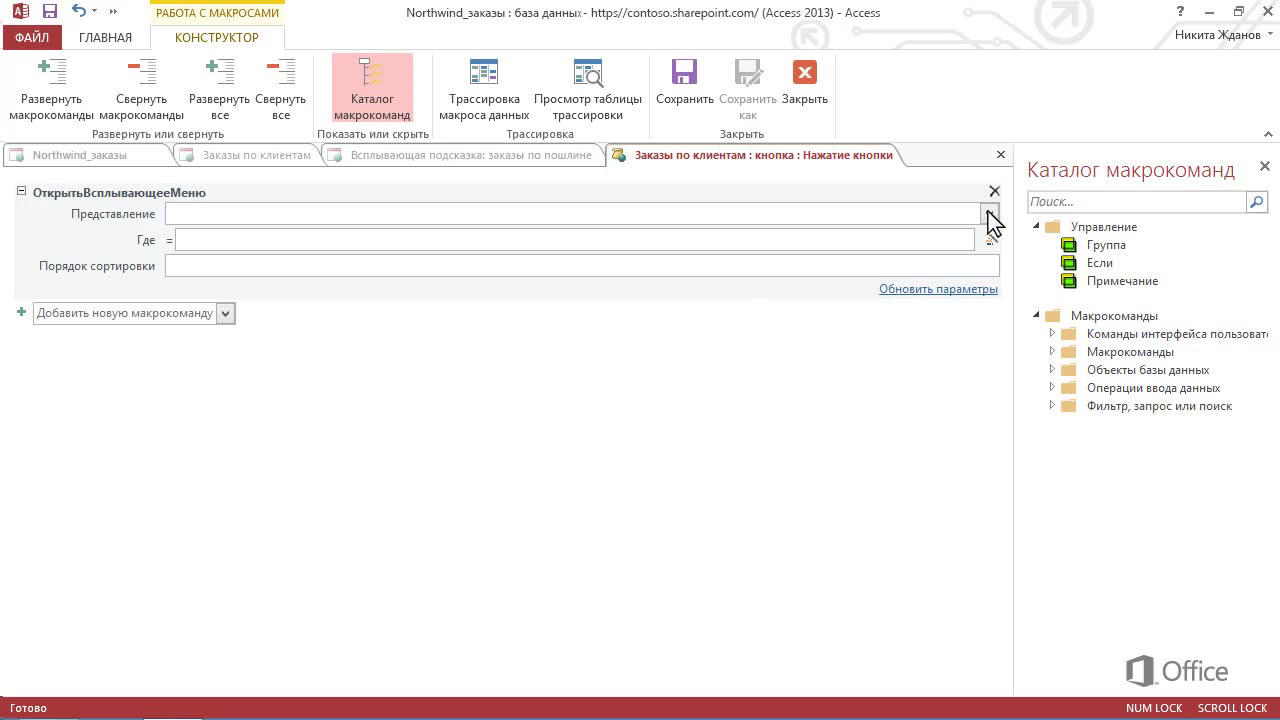The width and height of the screenshot is (1280, 720).
Task: Open Просмотр таблицы трассировки
Action: (588, 89)
